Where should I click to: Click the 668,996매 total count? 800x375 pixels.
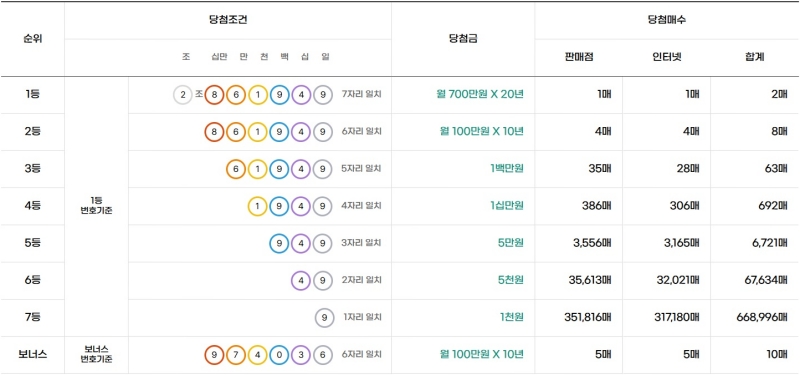click(762, 317)
